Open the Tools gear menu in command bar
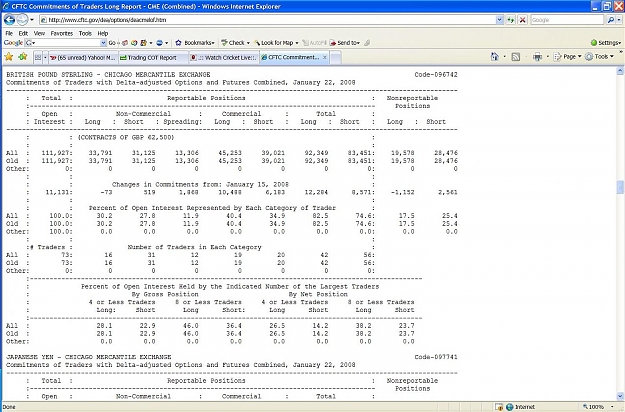 point(599,57)
